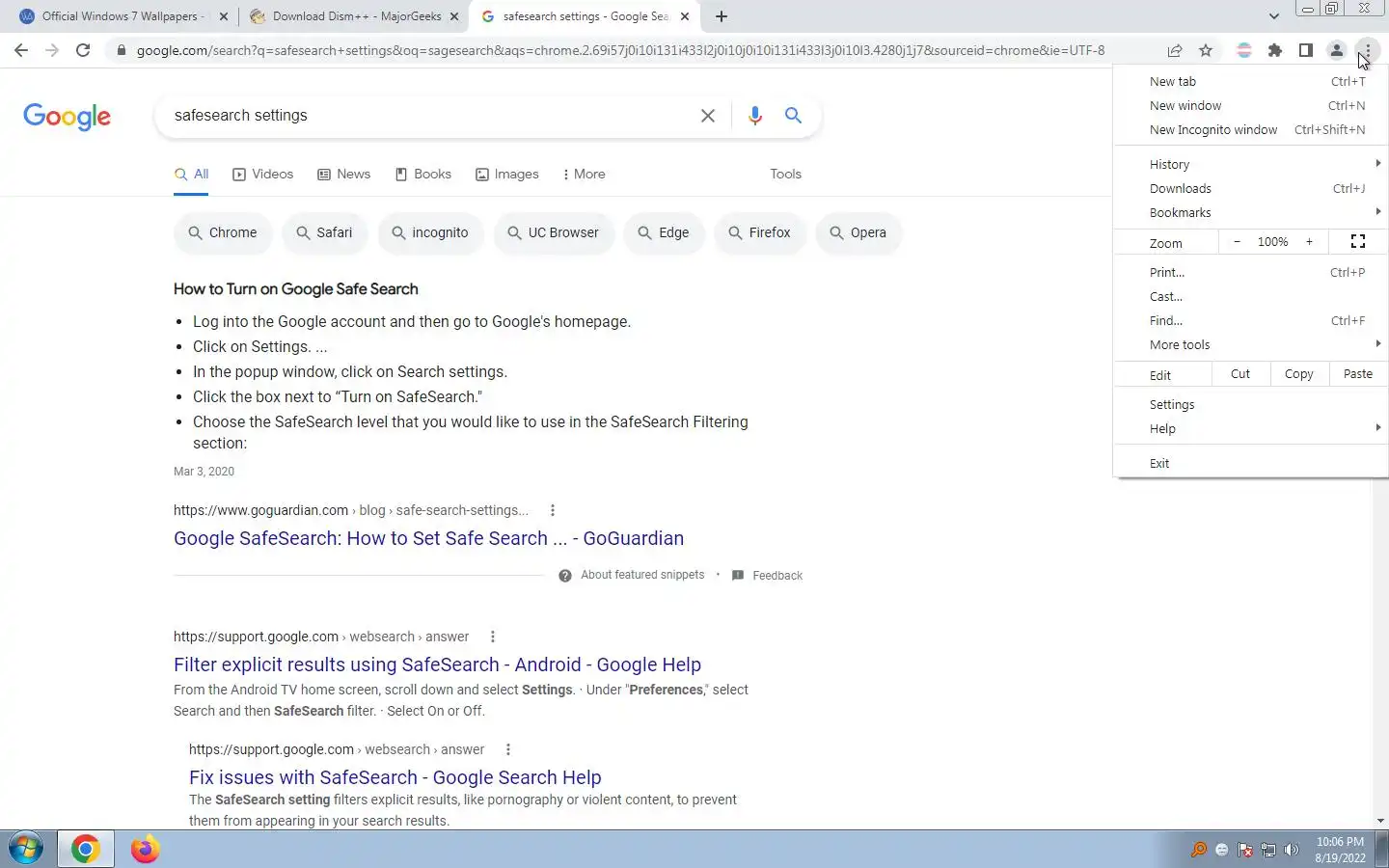The image size is (1389, 868).
Task: Select the Chrome suggestion chip
Action: coord(223,233)
